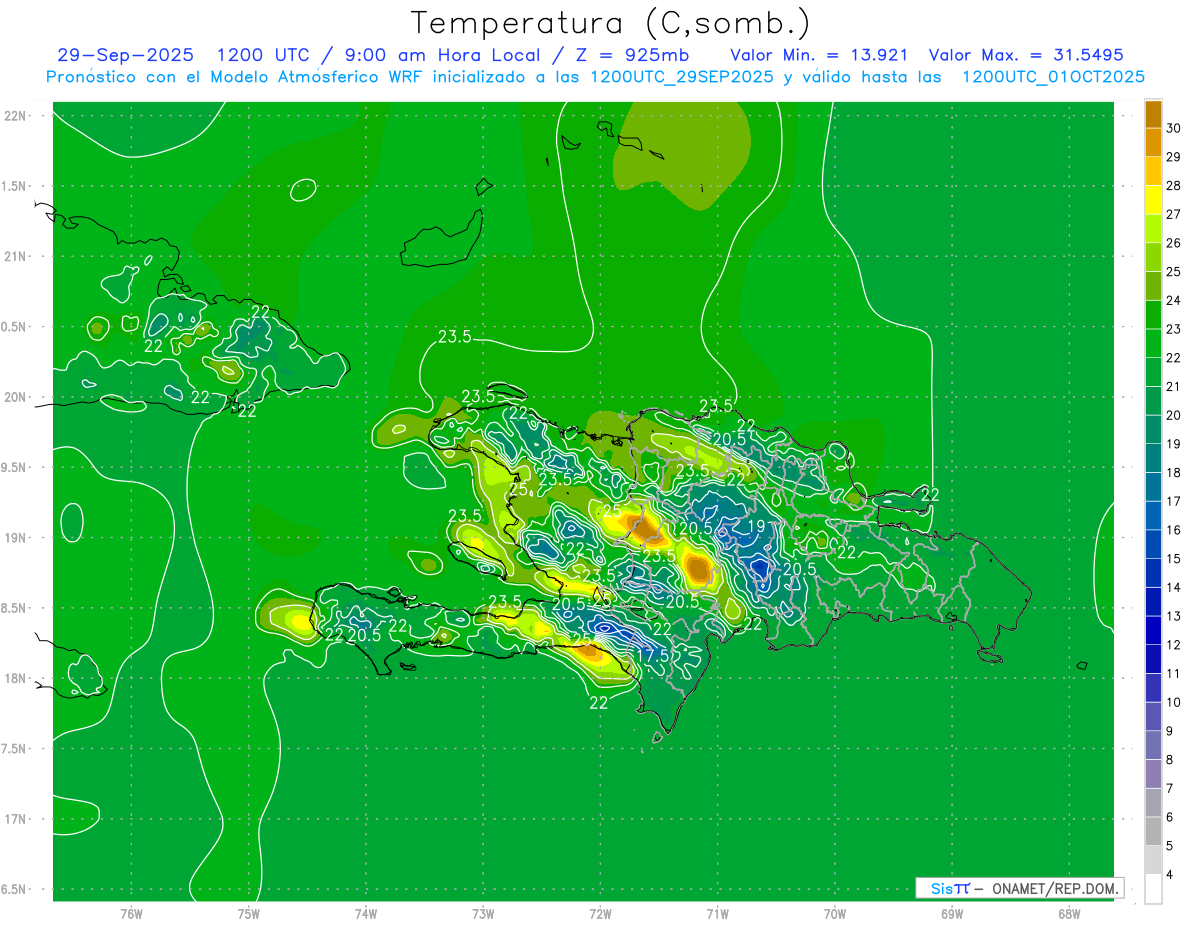Click the 76W longitude axis label
The height and width of the screenshot is (927, 1200).
pos(131,914)
